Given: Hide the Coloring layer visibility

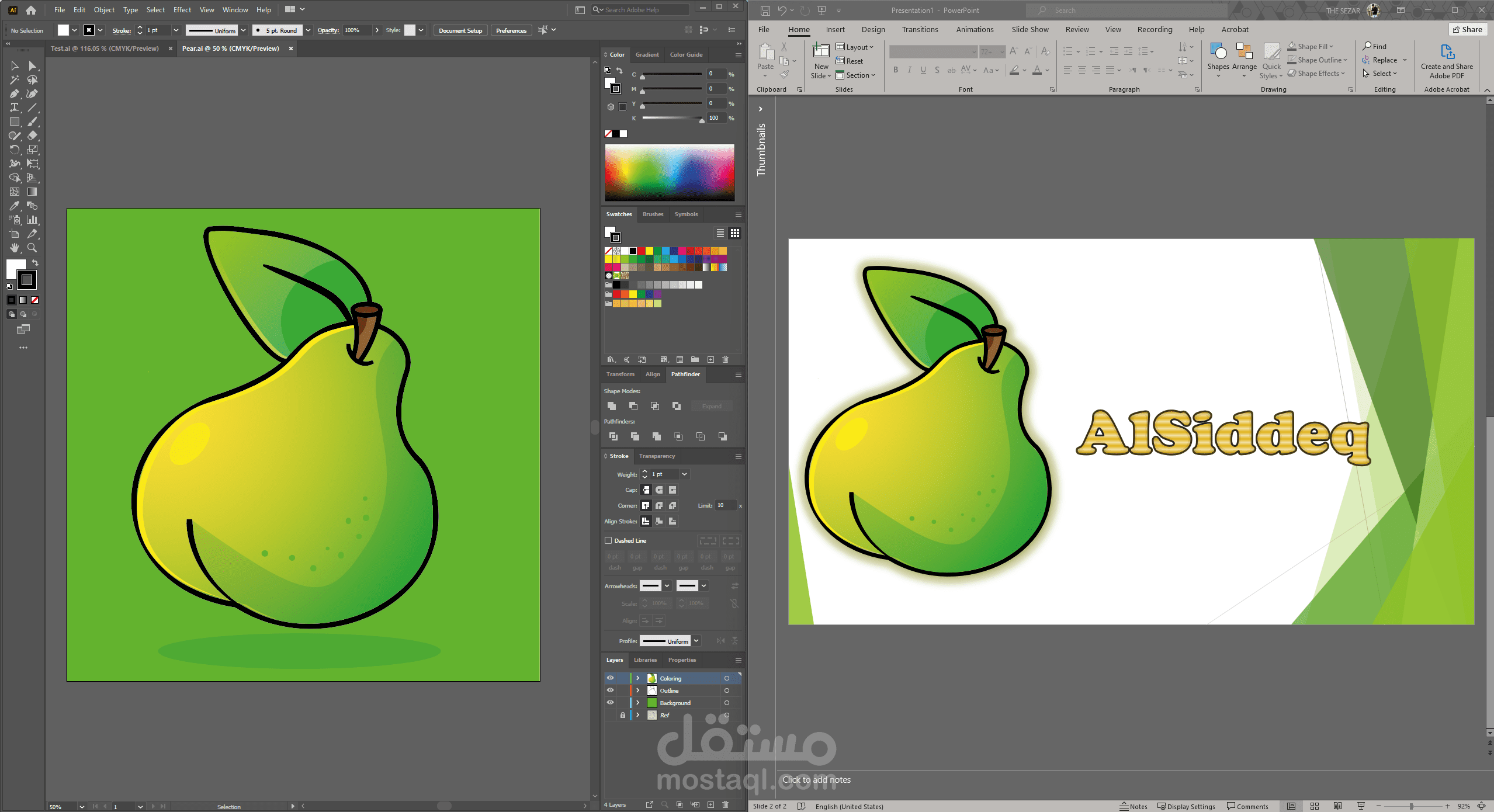Looking at the screenshot, I should (x=610, y=678).
